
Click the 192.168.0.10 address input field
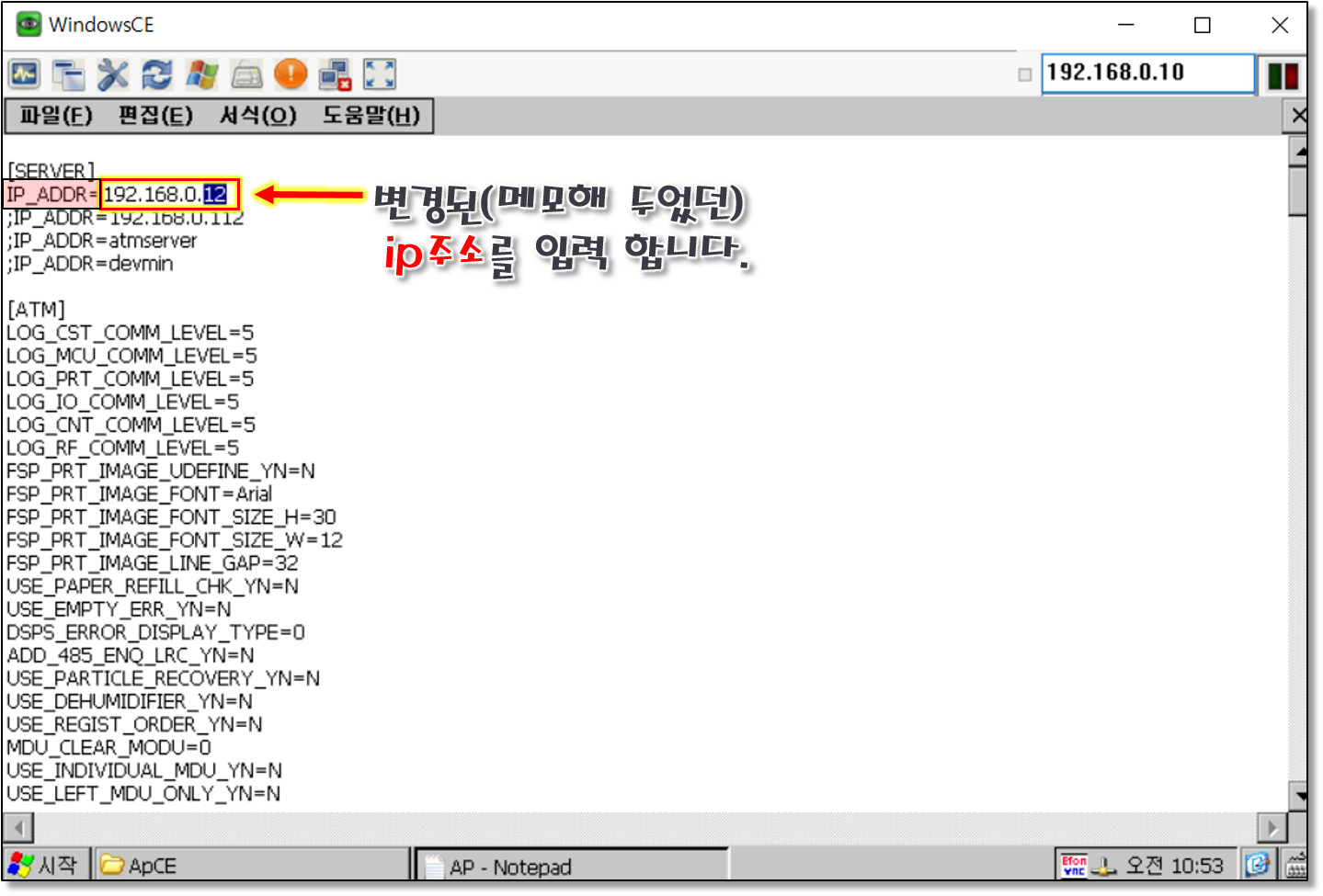tap(1146, 74)
